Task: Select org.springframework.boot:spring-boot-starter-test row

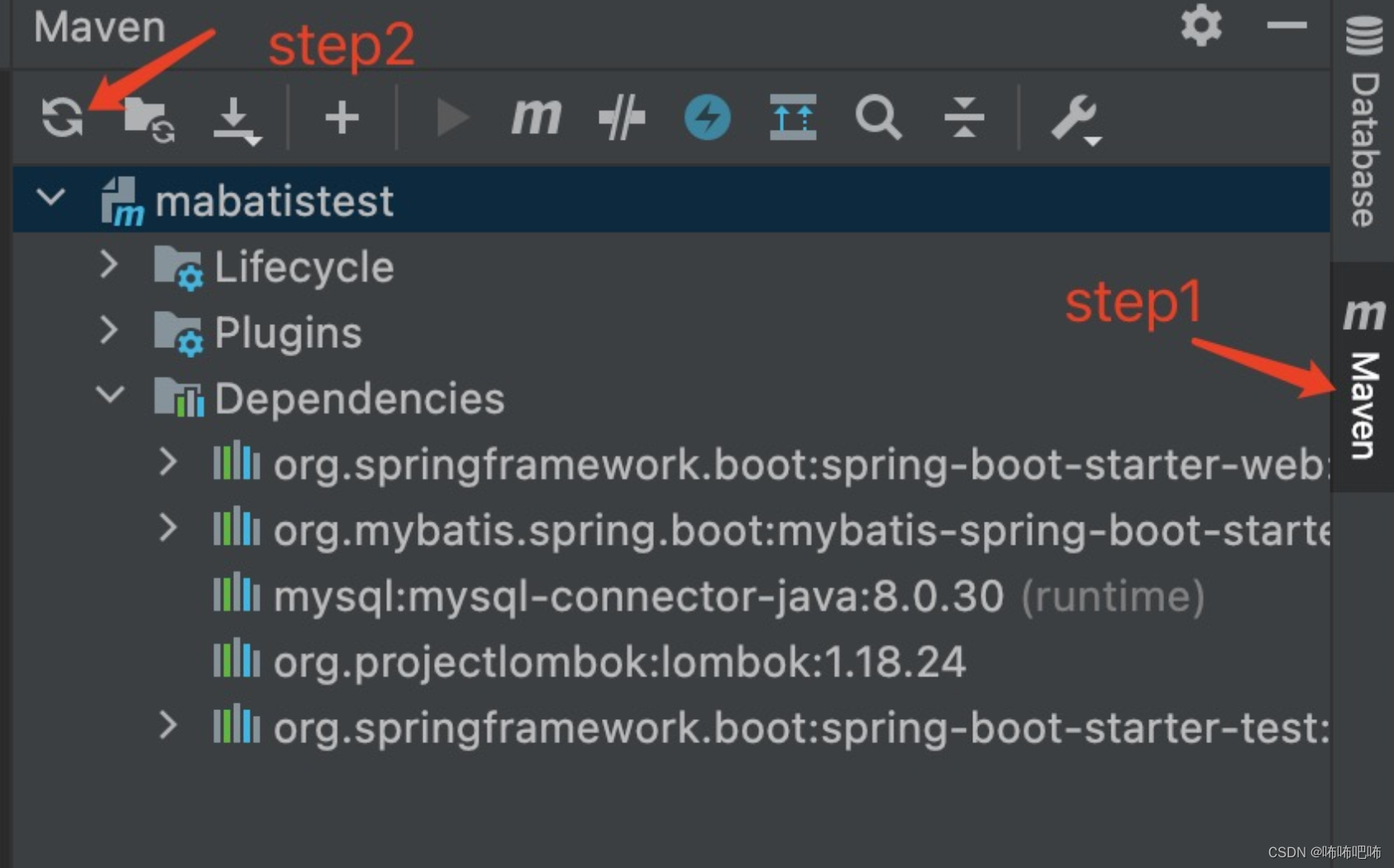Action: pyautogui.click(x=671, y=727)
